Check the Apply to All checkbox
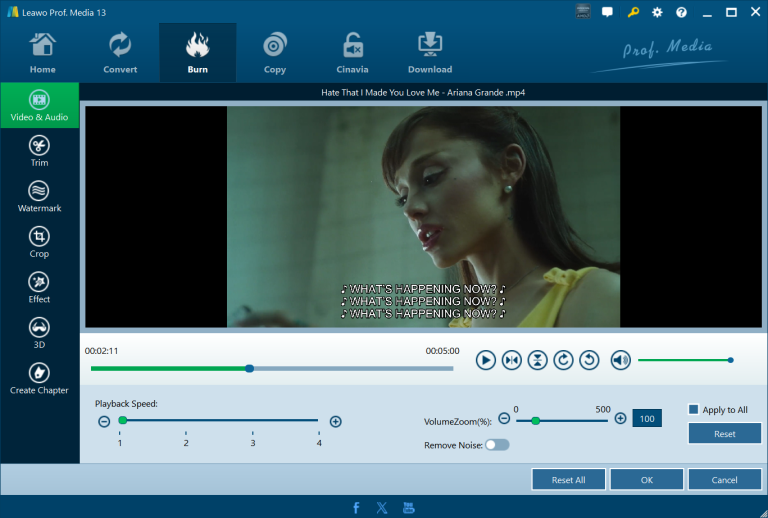This screenshot has width=768, height=518. pos(693,409)
